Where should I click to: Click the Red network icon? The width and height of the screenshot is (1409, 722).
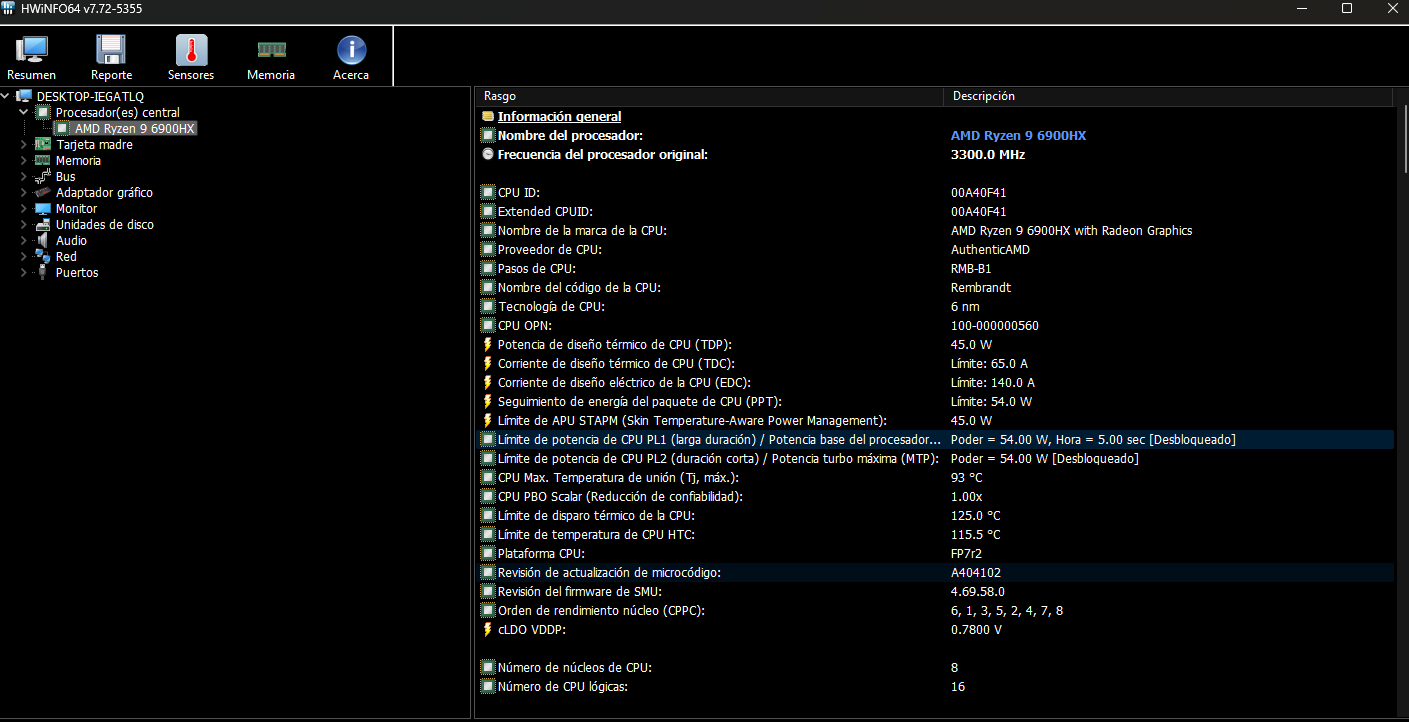pyautogui.click(x=42, y=256)
